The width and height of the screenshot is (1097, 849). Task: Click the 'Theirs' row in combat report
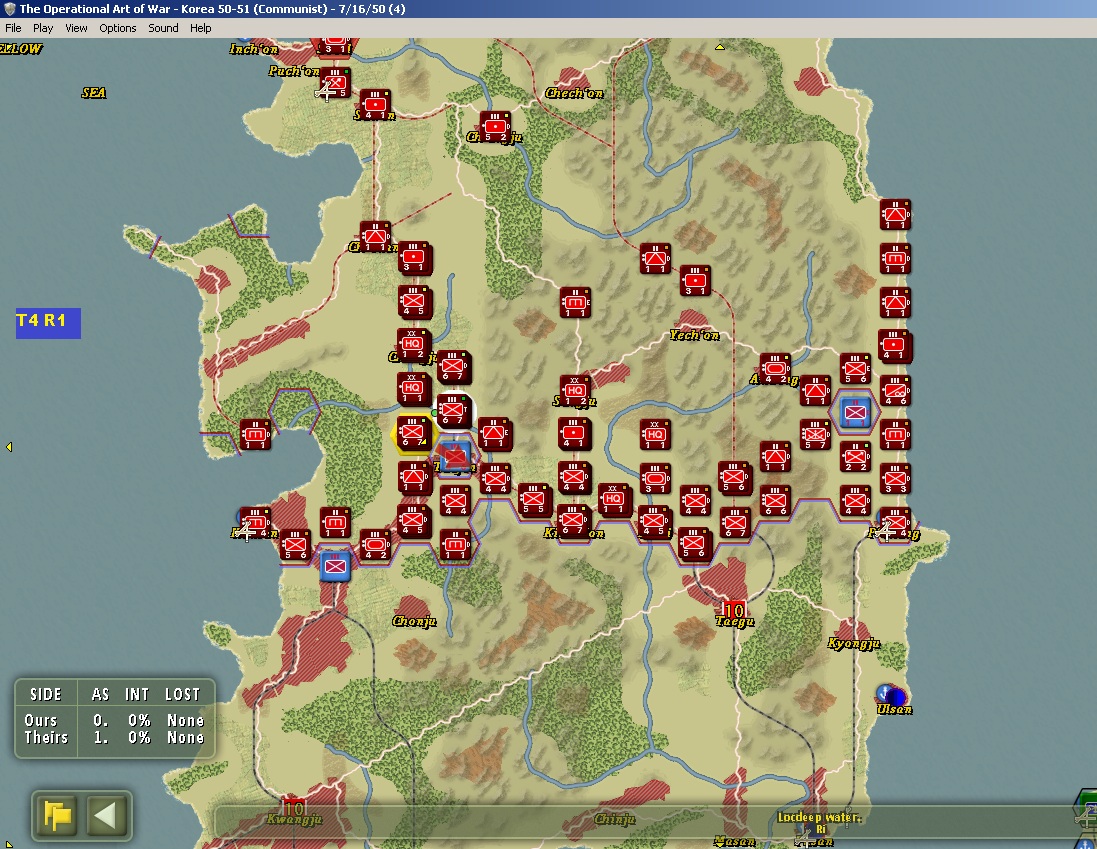[x=114, y=737]
